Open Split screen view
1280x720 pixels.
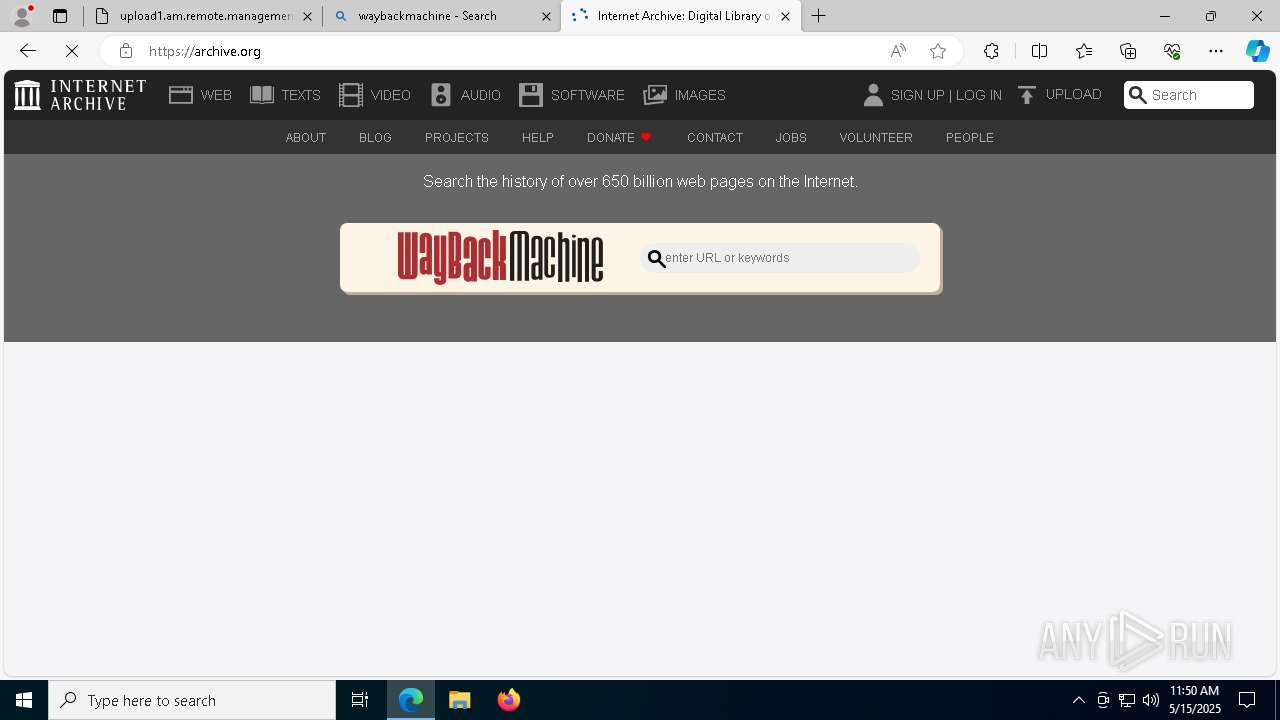pyautogui.click(x=1039, y=51)
